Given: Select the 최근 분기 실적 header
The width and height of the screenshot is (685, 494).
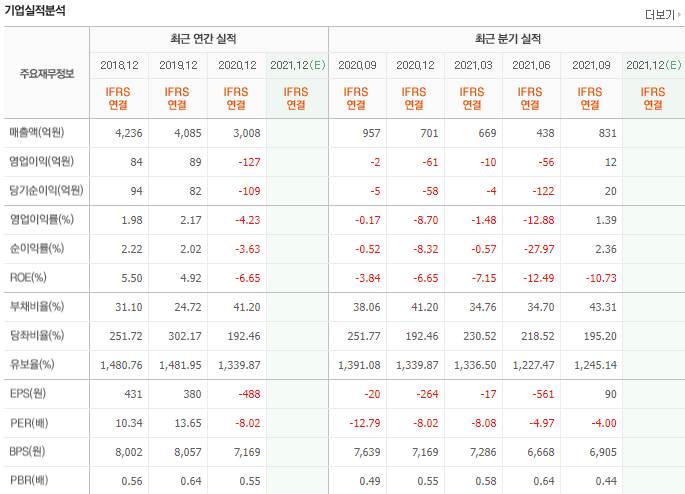Looking at the screenshot, I should pos(508,39).
